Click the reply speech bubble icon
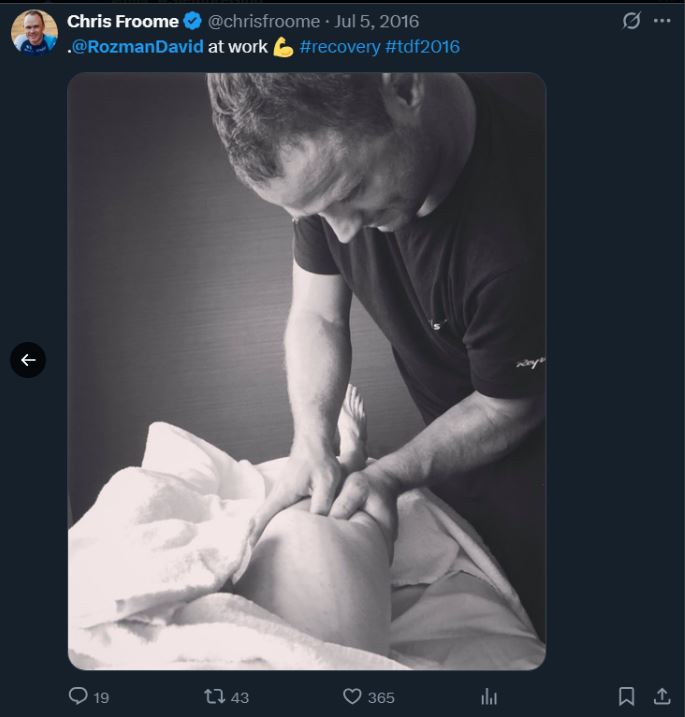Viewport: 685px width, 717px height. pyautogui.click(x=78, y=696)
